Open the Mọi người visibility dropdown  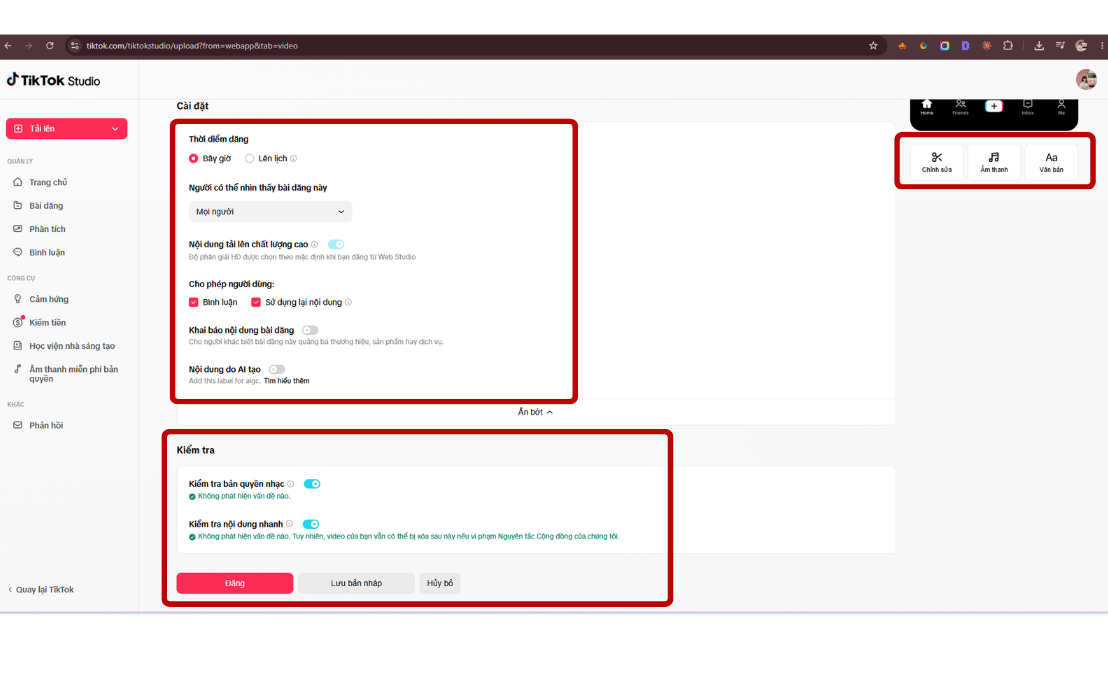pyautogui.click(x=270, y=212)
